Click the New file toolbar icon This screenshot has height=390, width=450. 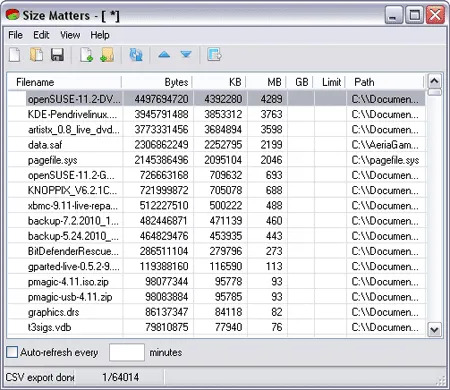[15, 55]
